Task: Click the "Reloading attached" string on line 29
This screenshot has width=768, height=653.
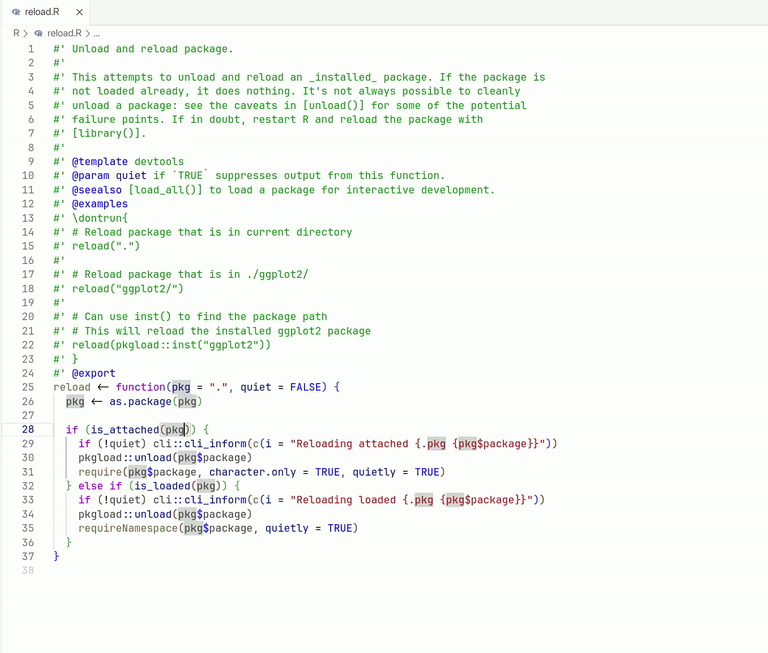Action: tap(417, 444)
